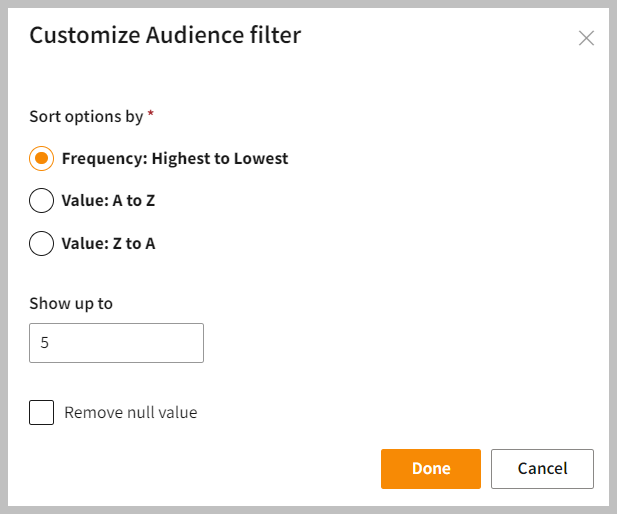Enable the Remove null value checkbox
Image resolution: width=617 pixels, height=514 pixels.
click(x=41, y=412)
